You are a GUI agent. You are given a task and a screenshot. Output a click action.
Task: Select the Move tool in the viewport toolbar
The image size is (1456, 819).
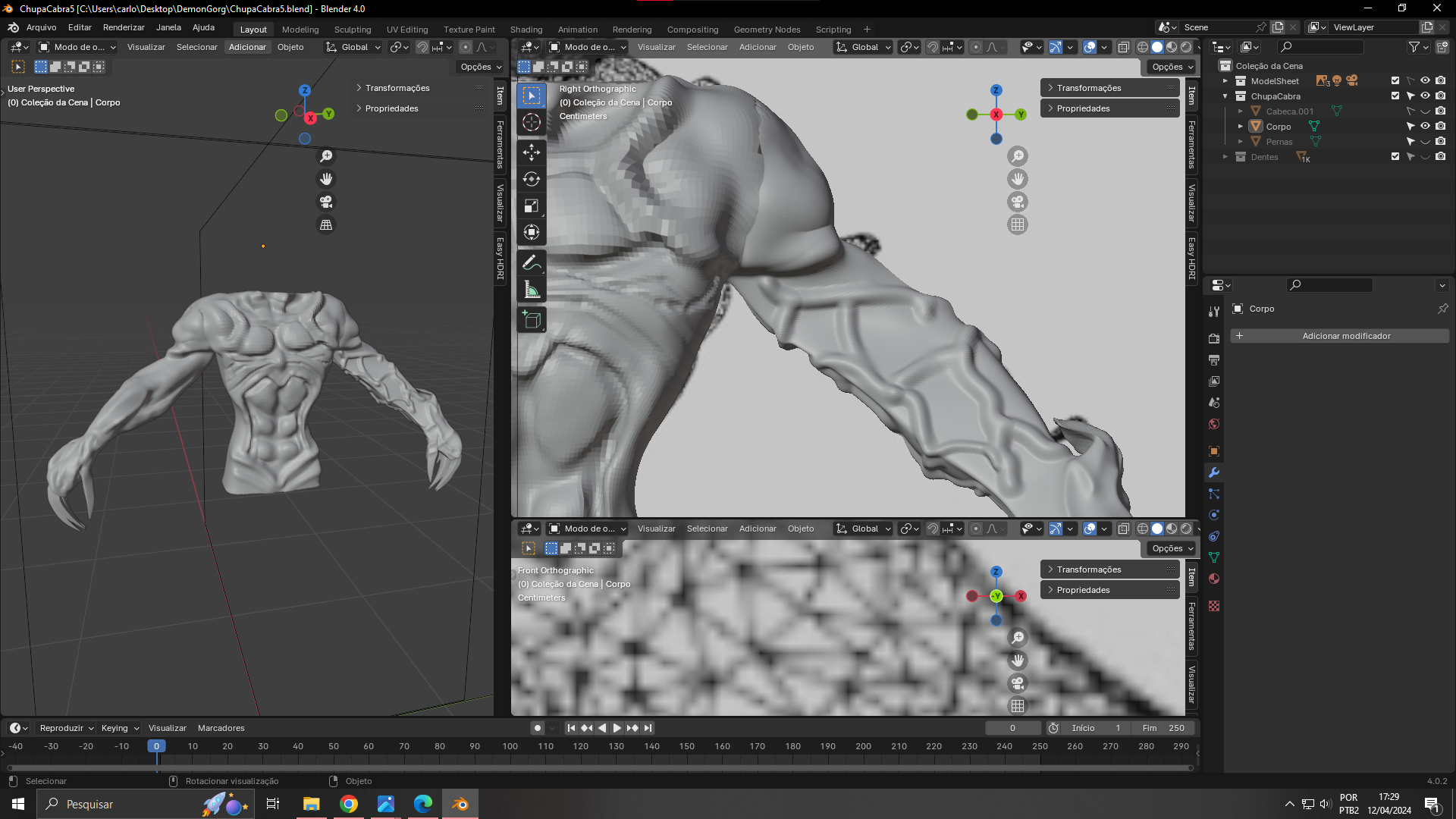pyautogui.click(x=532, y=152)
